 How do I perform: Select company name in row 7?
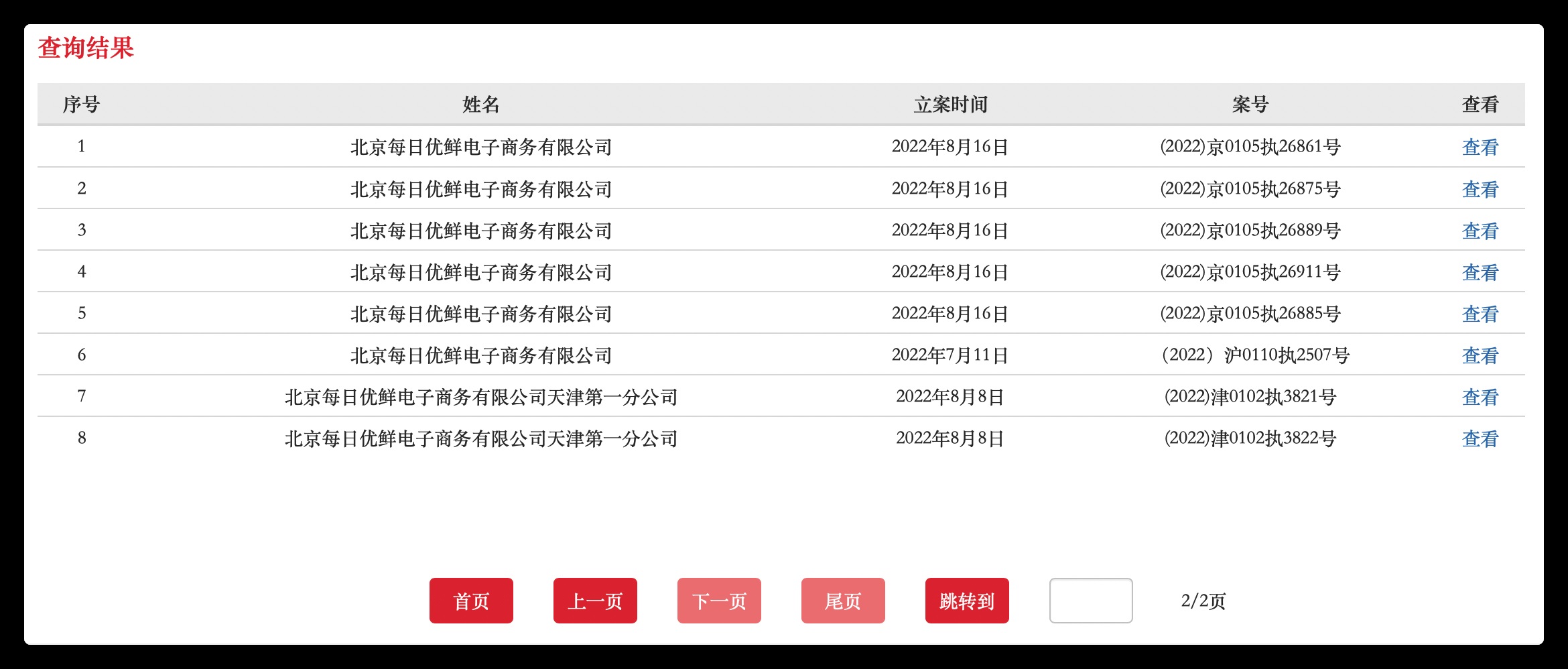tap(481, 397)
